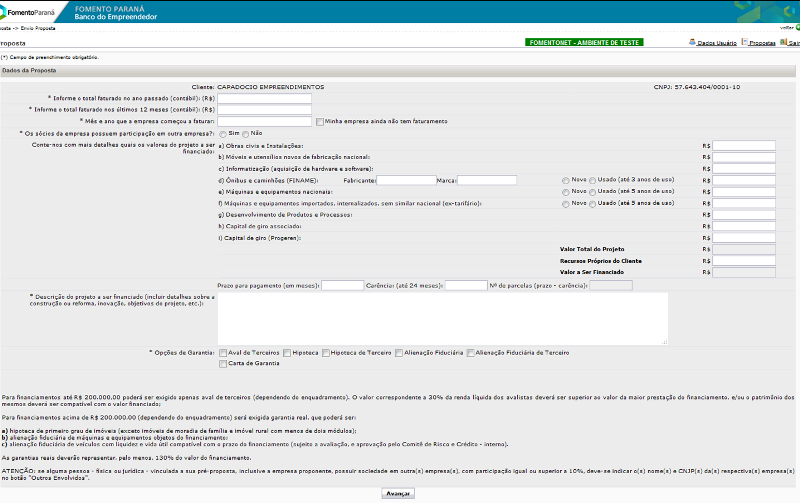
Task: Select Novo for Ônibus e caminhões (FINAME)
Action: click(566, 181)
